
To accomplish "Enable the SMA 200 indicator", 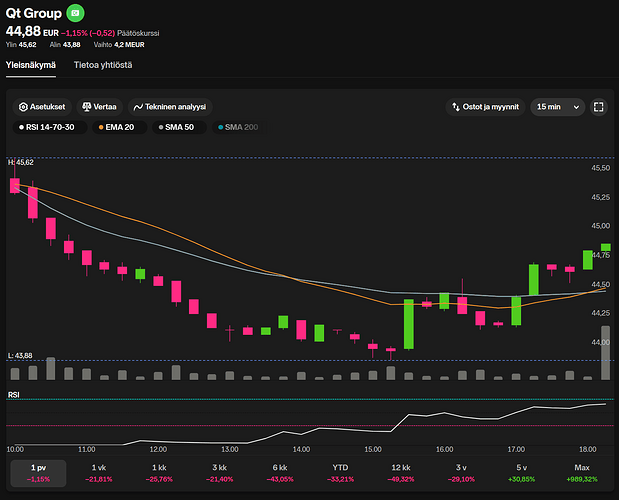I will [x=236, y=127].
